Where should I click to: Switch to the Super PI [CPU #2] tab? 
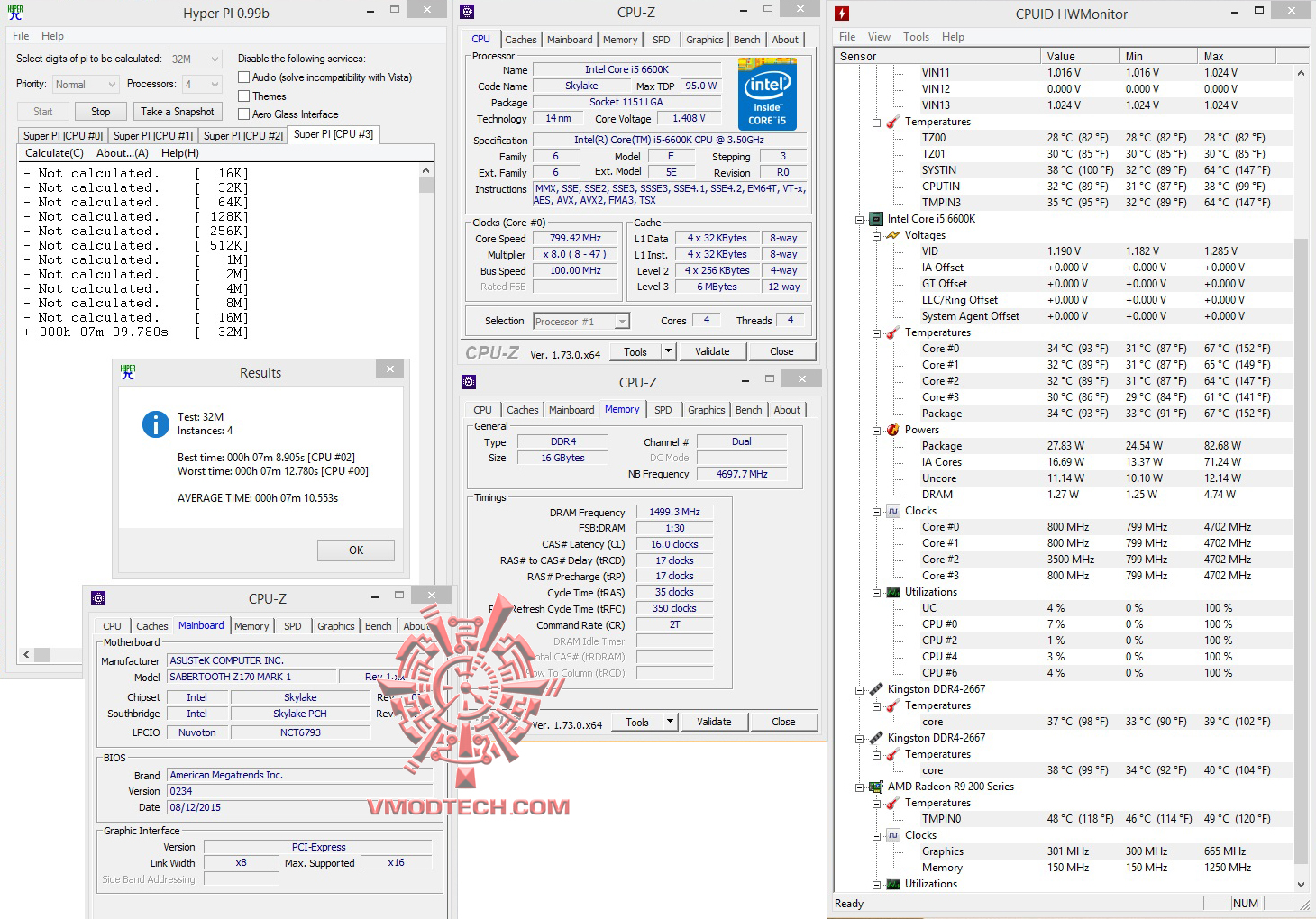click(x=243, y=136)
